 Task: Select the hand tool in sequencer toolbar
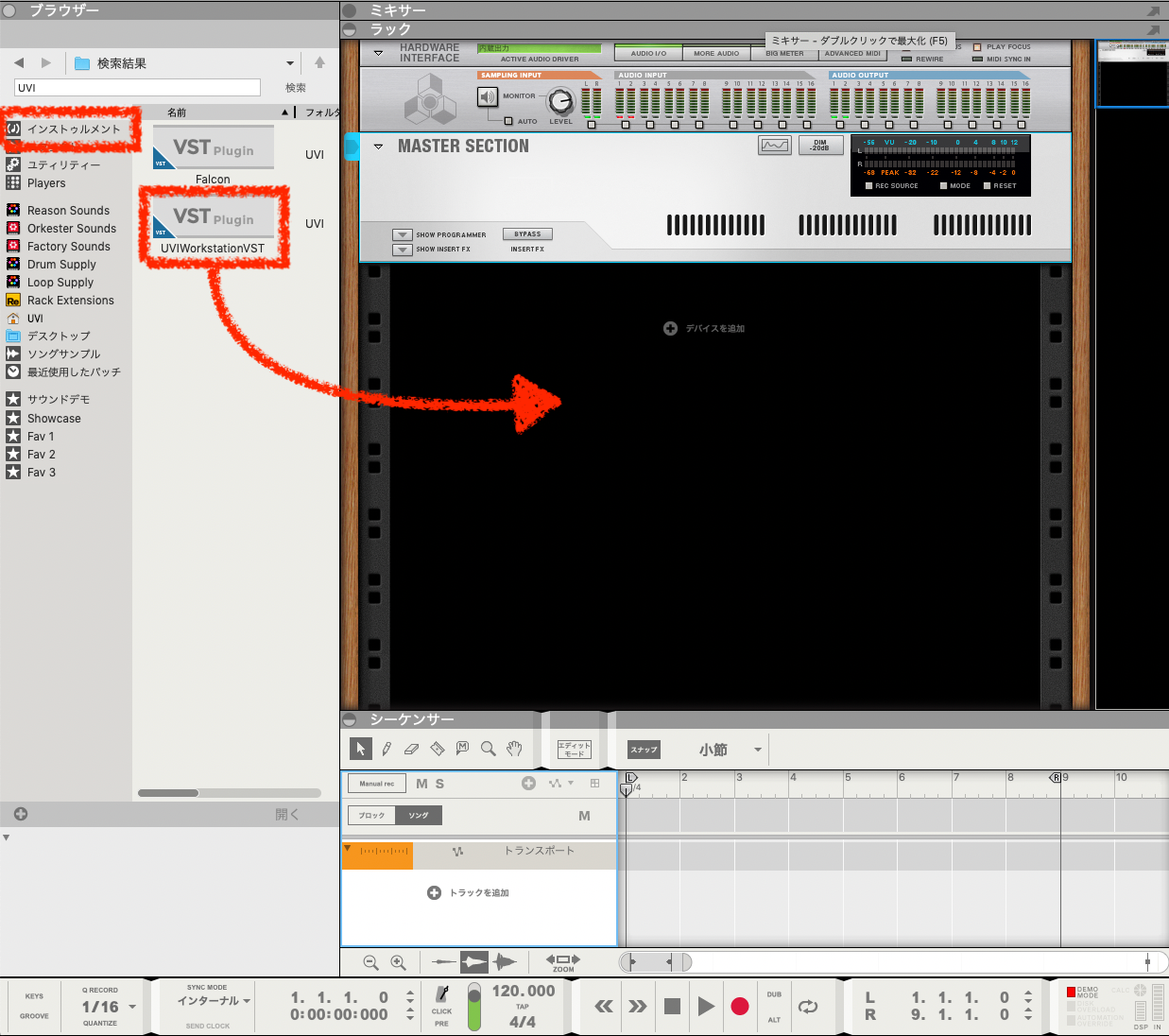click(x=514, y=749)
